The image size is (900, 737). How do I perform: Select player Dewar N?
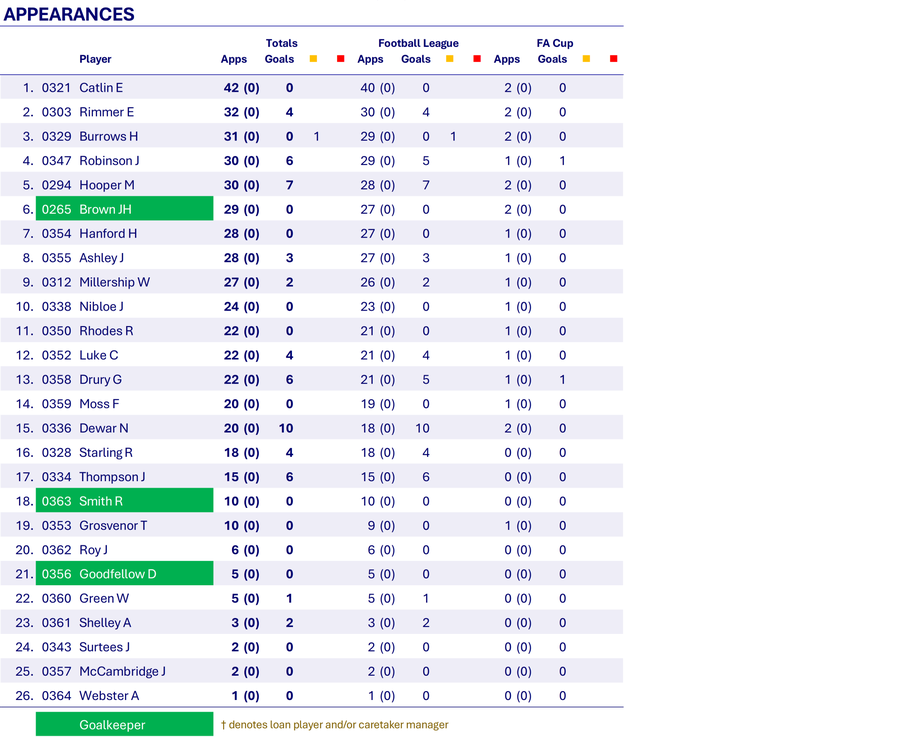[x=104, y=428]
